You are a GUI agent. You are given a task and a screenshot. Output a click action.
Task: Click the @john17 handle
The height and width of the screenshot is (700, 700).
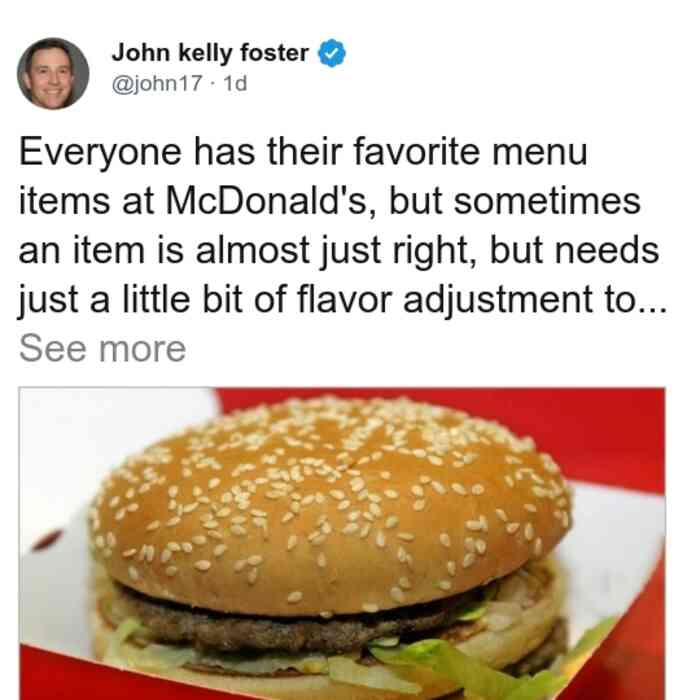coord(157,83)
